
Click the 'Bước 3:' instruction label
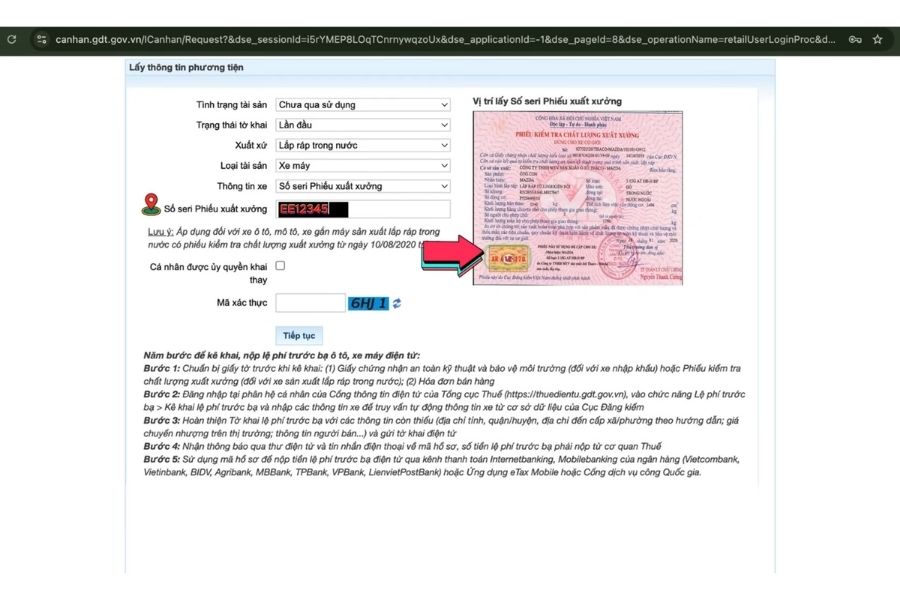pos(162,420)
